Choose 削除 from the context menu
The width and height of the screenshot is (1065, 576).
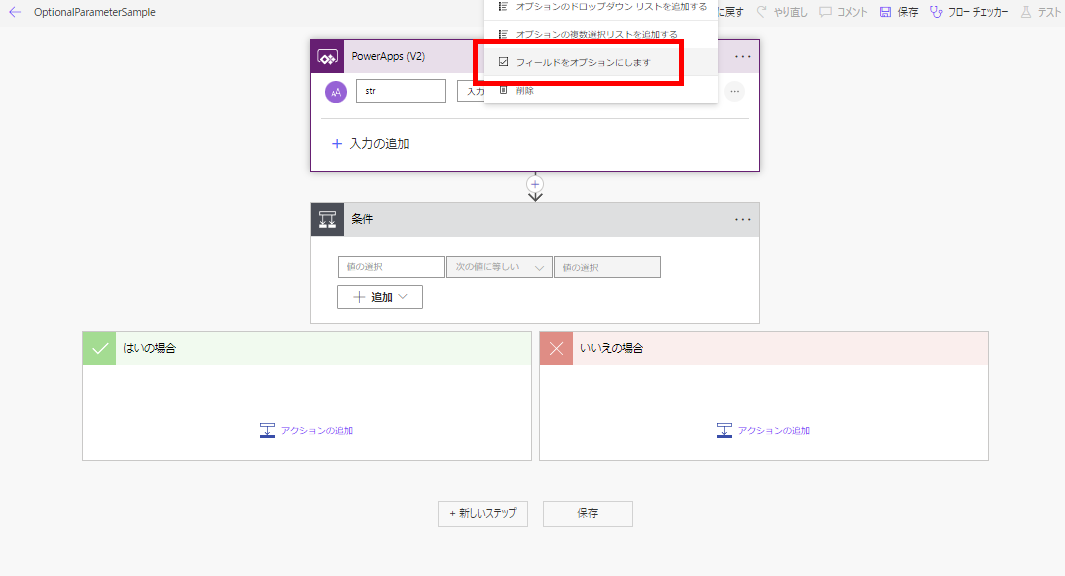coord(525,91)
